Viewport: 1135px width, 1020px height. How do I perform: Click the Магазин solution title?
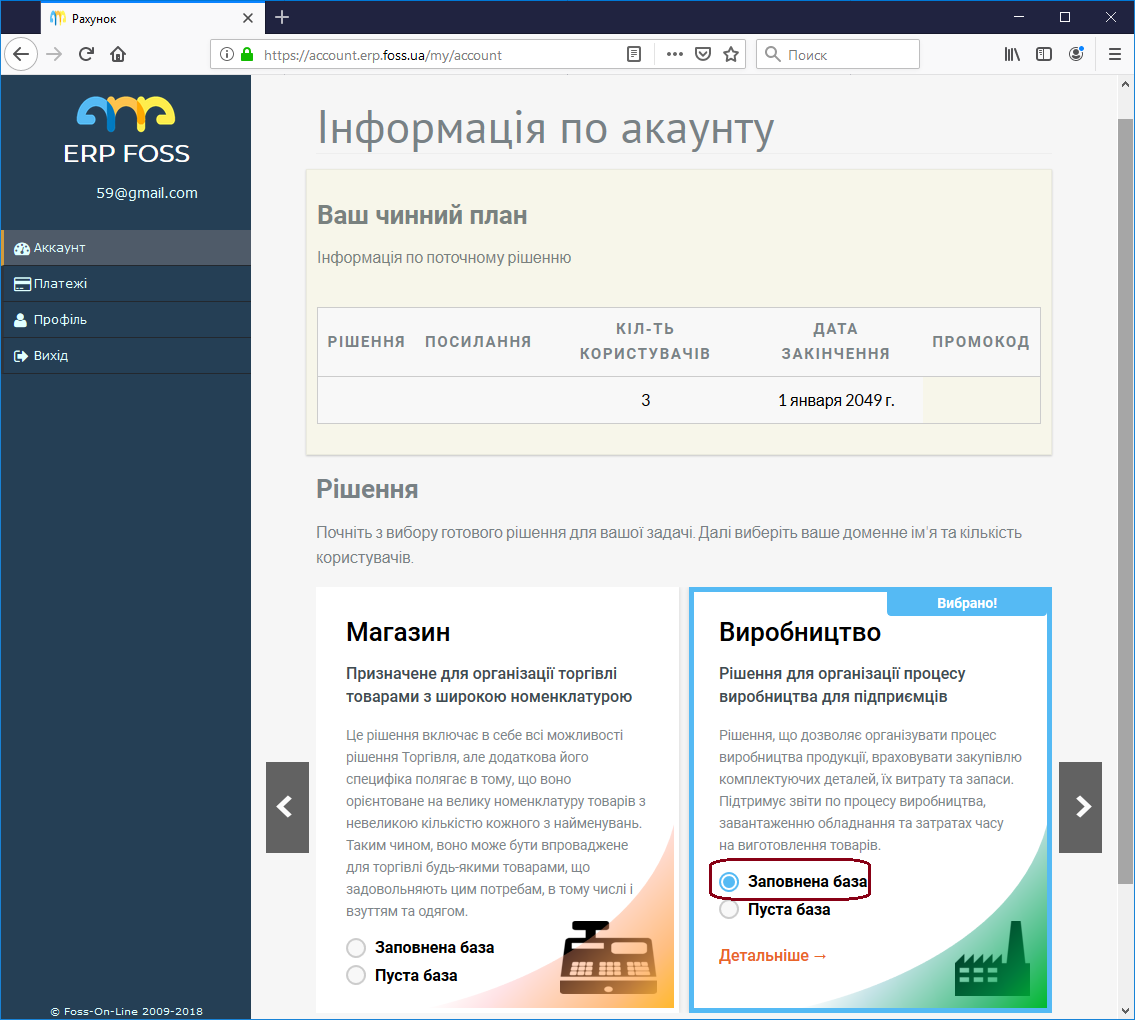[x=398, y=632]
